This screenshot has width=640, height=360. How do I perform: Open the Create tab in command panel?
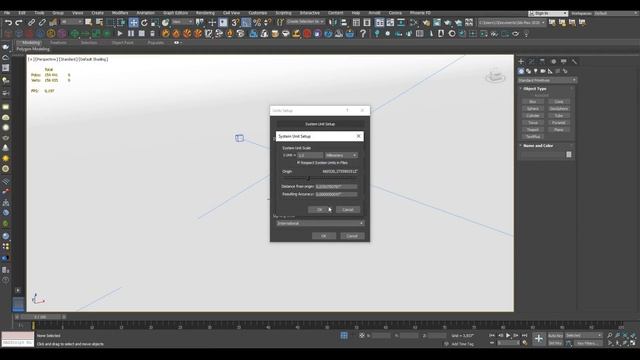(521, 61)
